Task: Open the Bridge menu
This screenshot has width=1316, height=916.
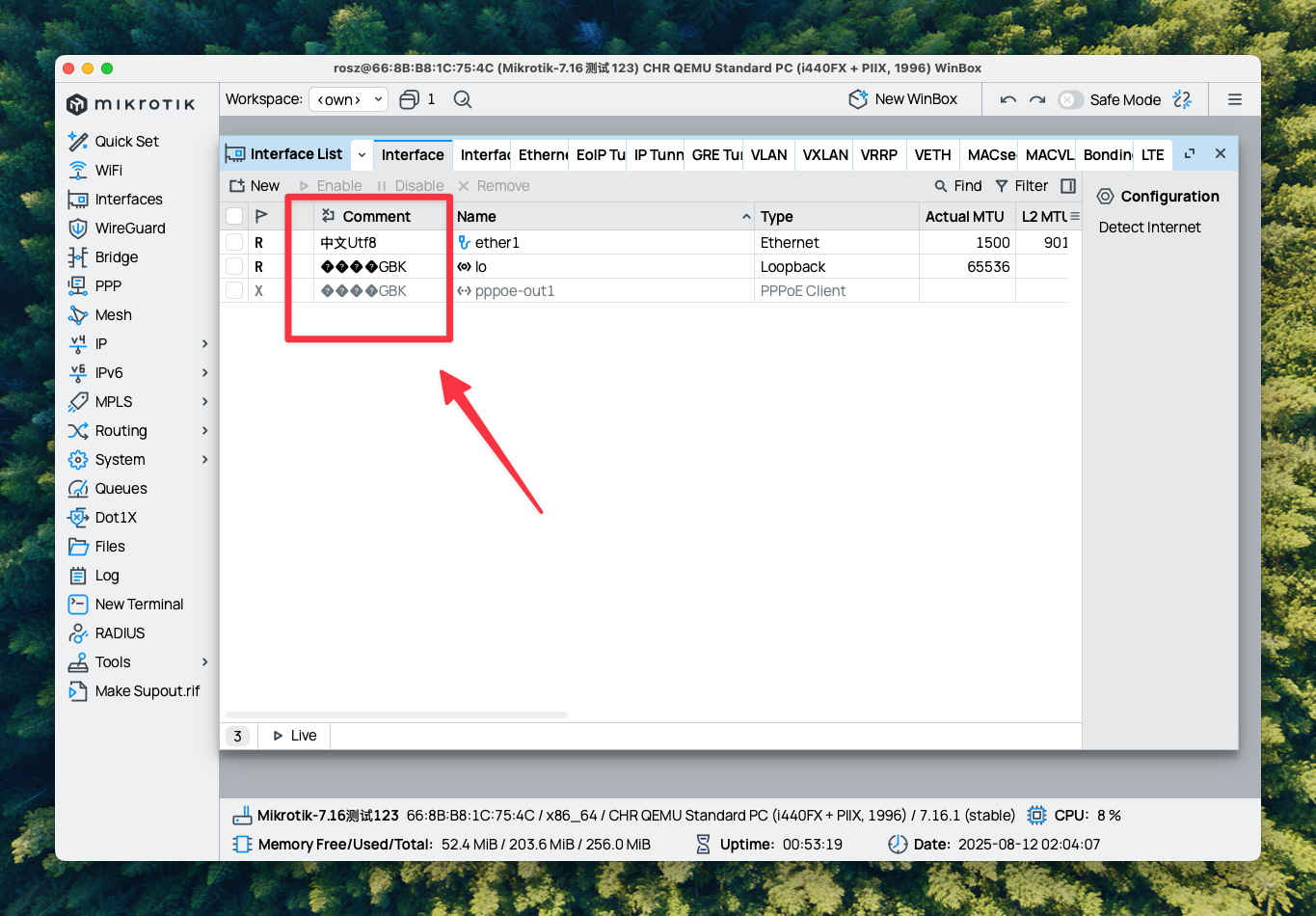Action: pyautogui.click(x=103, y=256)
